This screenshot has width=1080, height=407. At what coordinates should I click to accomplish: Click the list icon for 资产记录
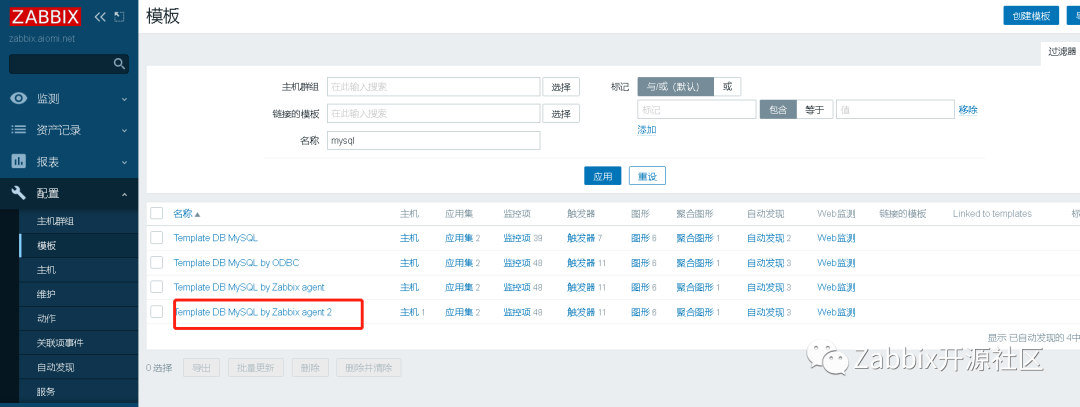click(x=19, y=129)
